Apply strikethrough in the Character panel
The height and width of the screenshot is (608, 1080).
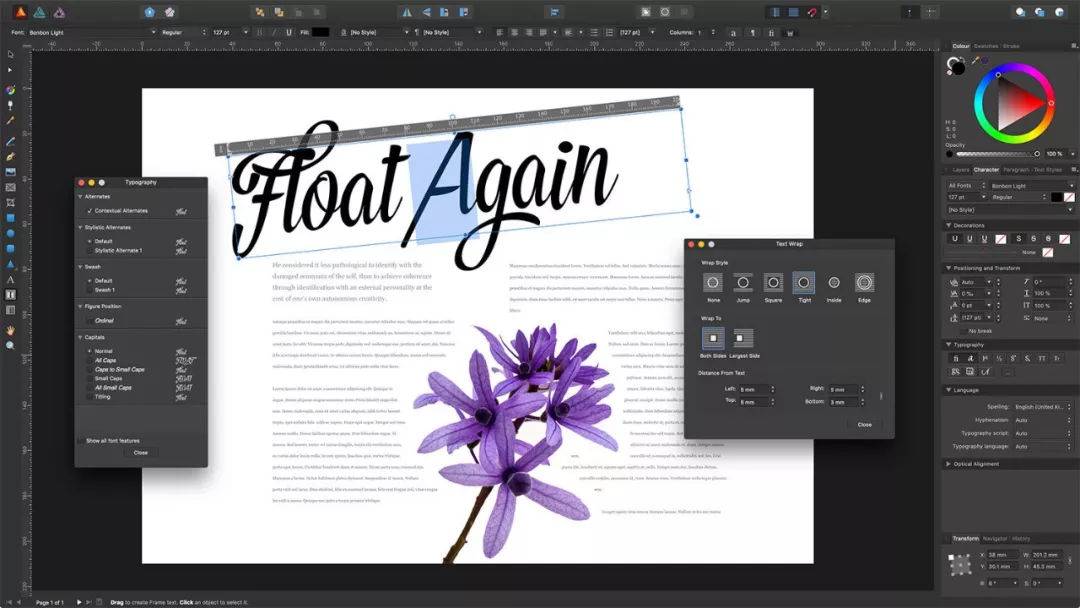pyautogui.click(x=1018, y=238)
